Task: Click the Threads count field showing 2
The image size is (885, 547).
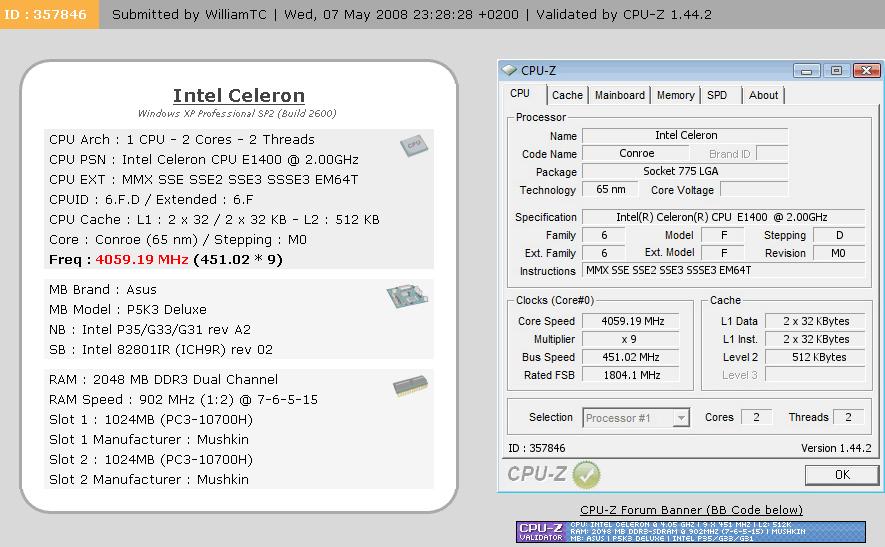Action: point(848,418)
